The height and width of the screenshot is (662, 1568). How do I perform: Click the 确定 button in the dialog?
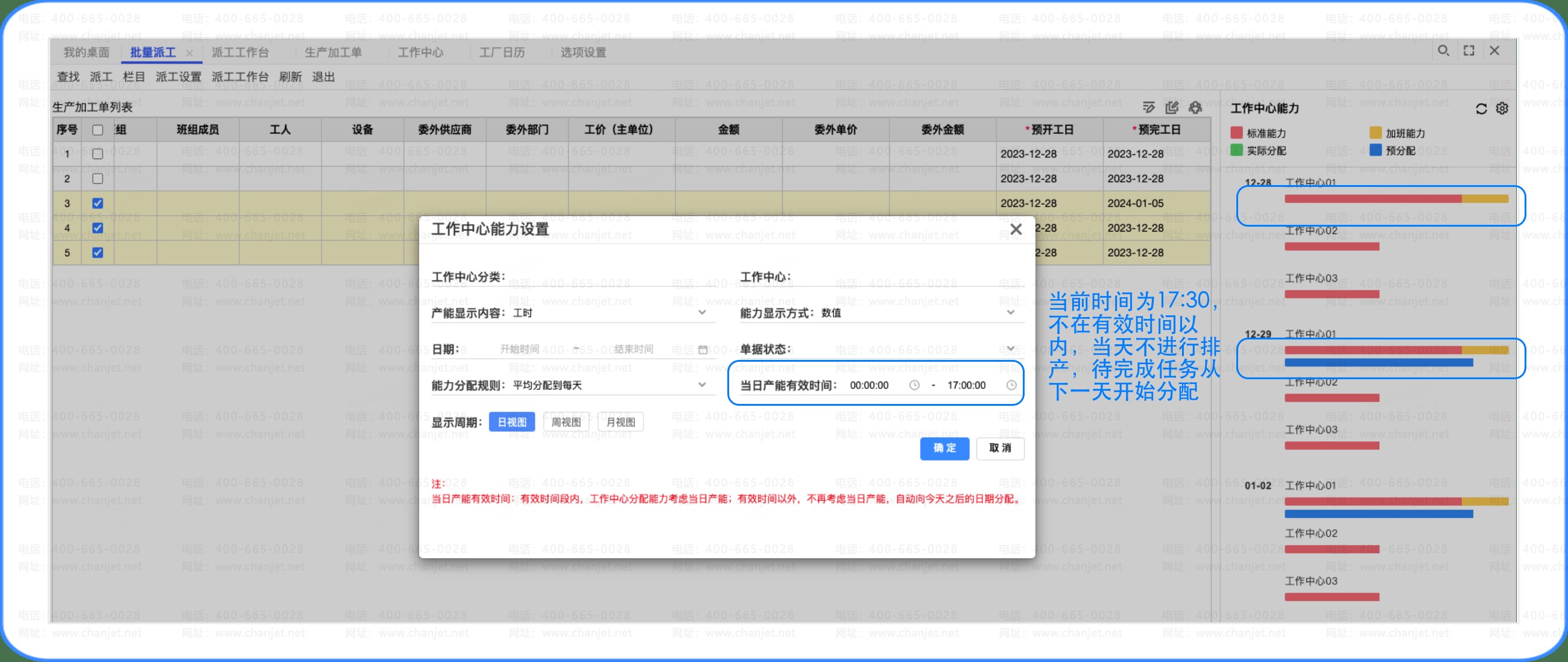pyautogui.click(x=944, y=449)
